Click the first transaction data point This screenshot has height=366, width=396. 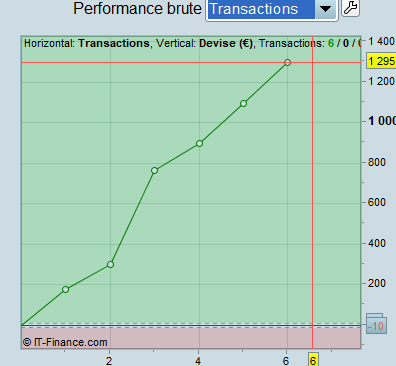click(65, 289)
